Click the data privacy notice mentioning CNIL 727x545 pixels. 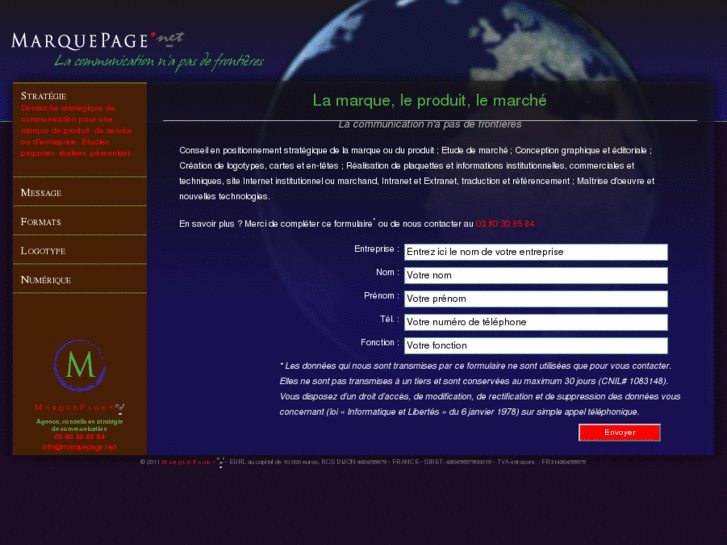pyautogui.click(x=480, y=389)
